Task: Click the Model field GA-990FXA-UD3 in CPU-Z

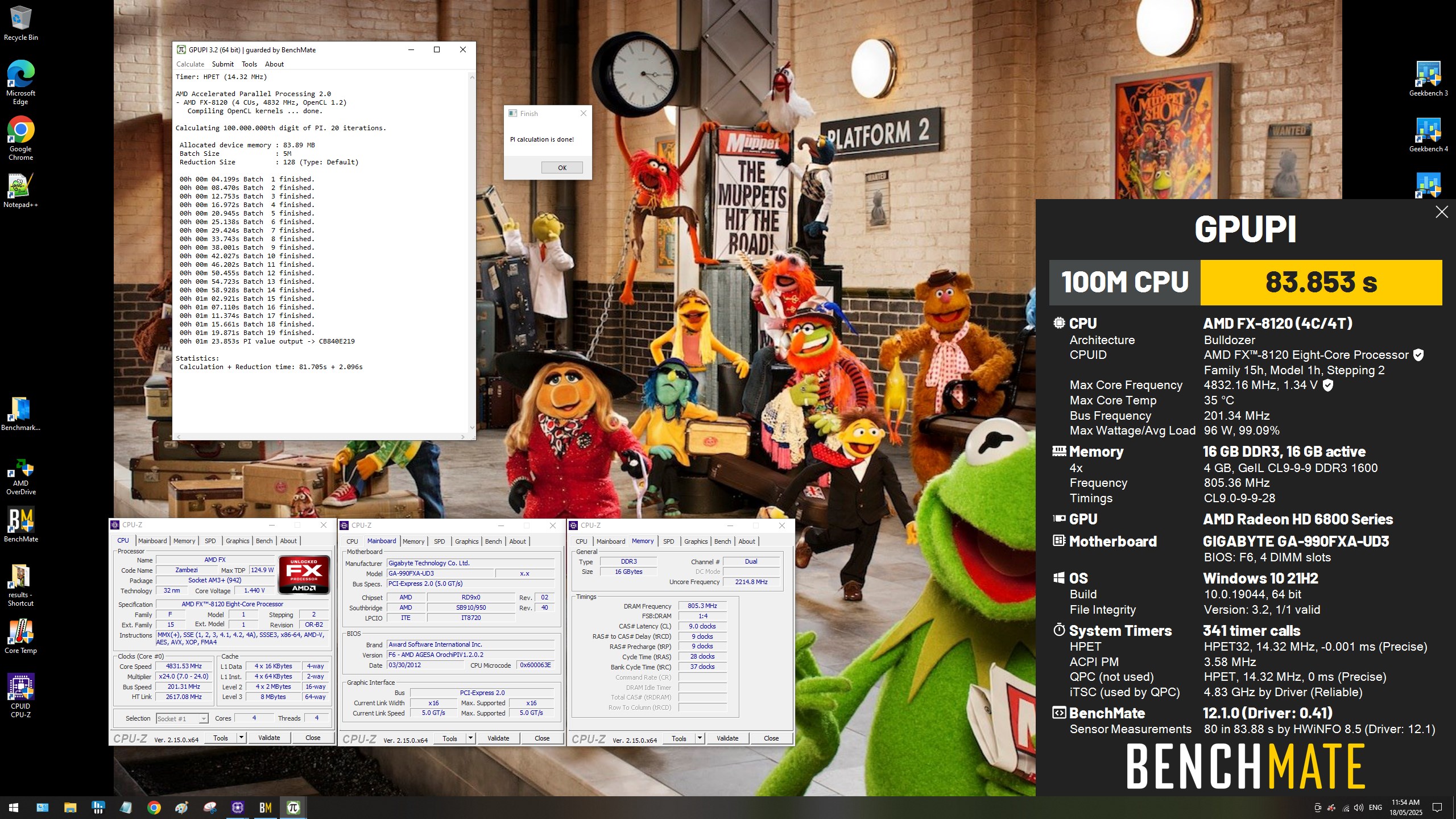Action: pos(440,573)
